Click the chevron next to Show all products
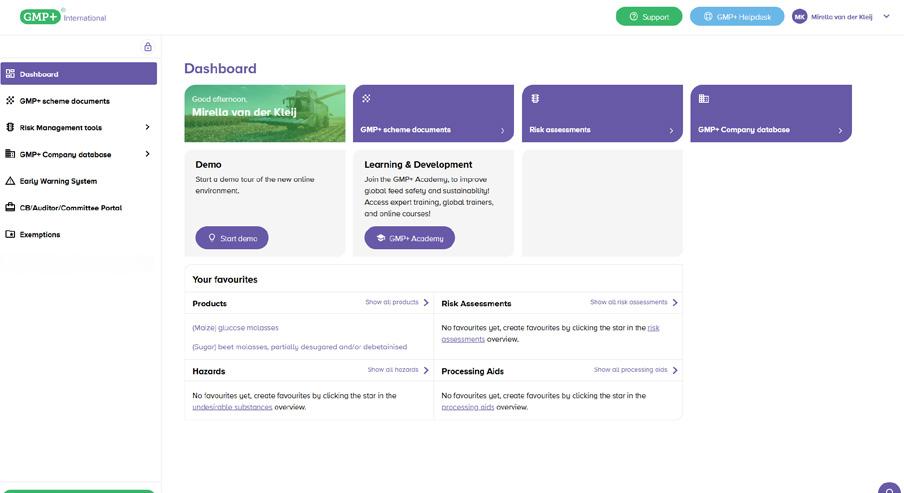Image resolution: width=904 pixels, height=493 pixels. pos(426,302)
